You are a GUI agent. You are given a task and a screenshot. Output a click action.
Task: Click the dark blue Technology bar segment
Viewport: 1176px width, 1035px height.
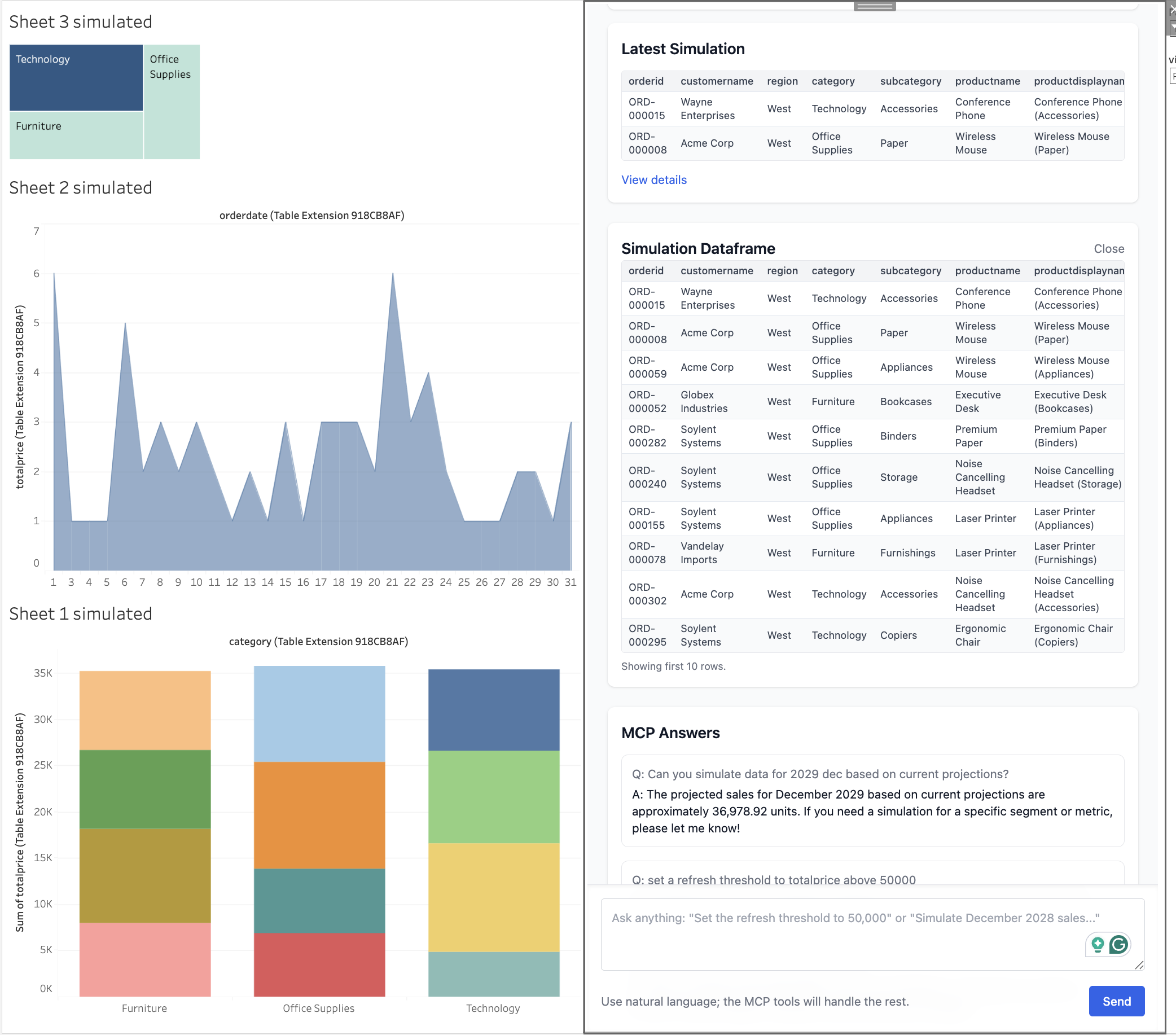click(x=494, y=709)
